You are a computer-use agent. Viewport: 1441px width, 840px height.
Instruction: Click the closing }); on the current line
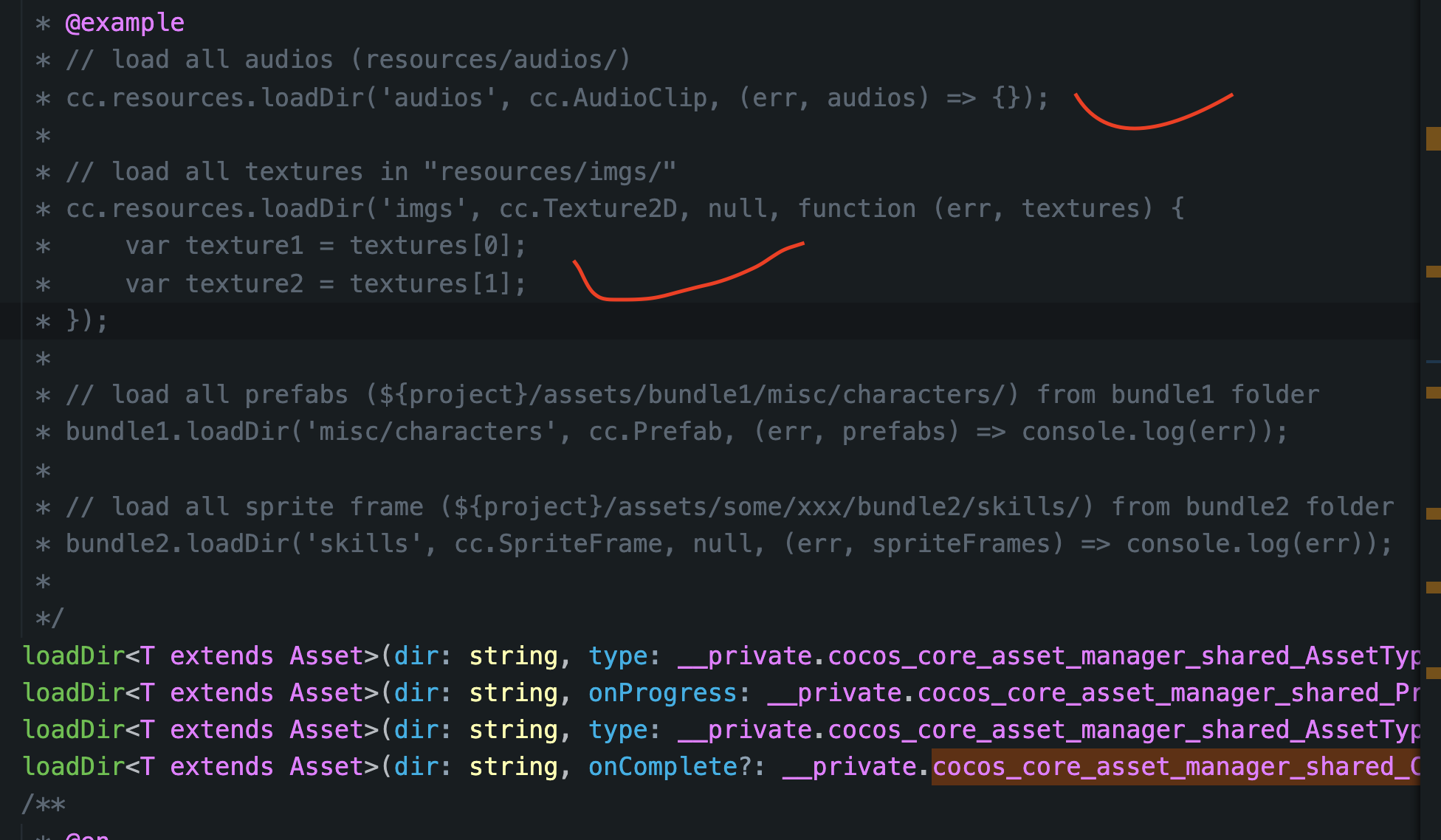pyautogui.click(x=87, y=320)
